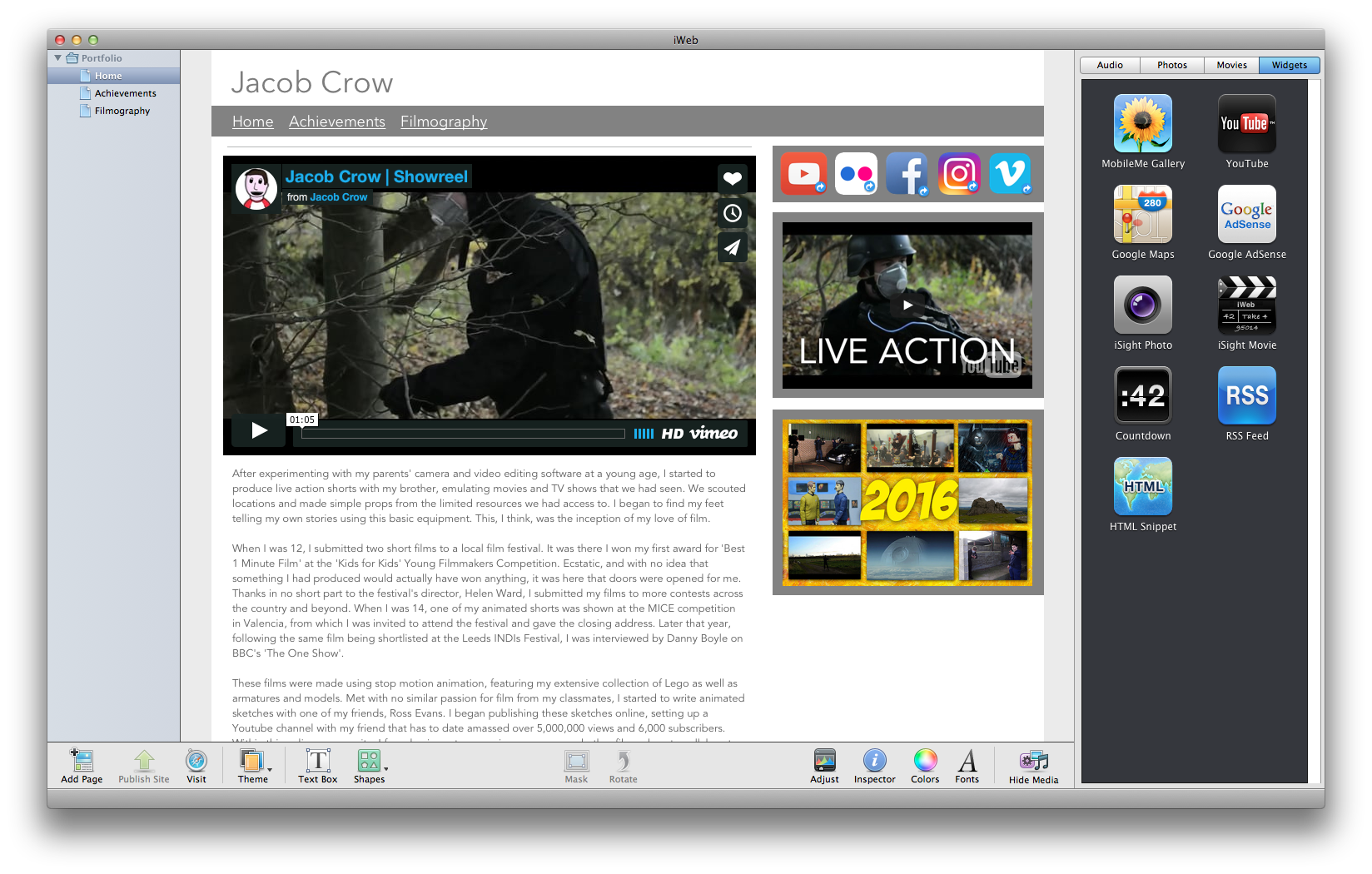Image resolution: width=1372 pixels, height=874 pixels.
Task: Select the Achievements page in sidebar
Action: coord(113,93)
